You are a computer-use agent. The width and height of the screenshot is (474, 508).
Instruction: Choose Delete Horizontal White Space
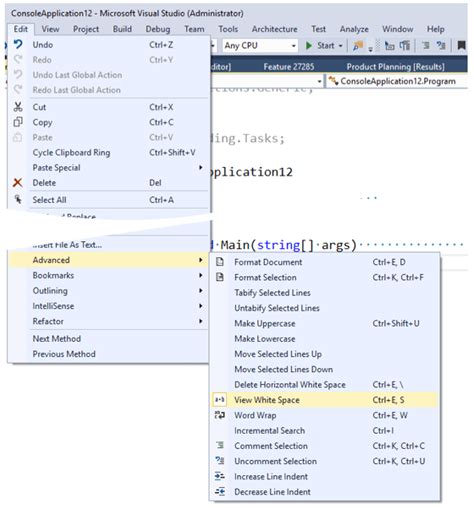tap(324, 385)
